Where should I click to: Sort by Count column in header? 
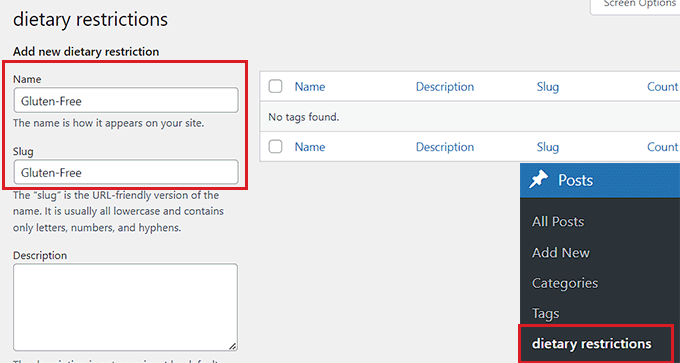pyautogui.click(x=663, y=87)
